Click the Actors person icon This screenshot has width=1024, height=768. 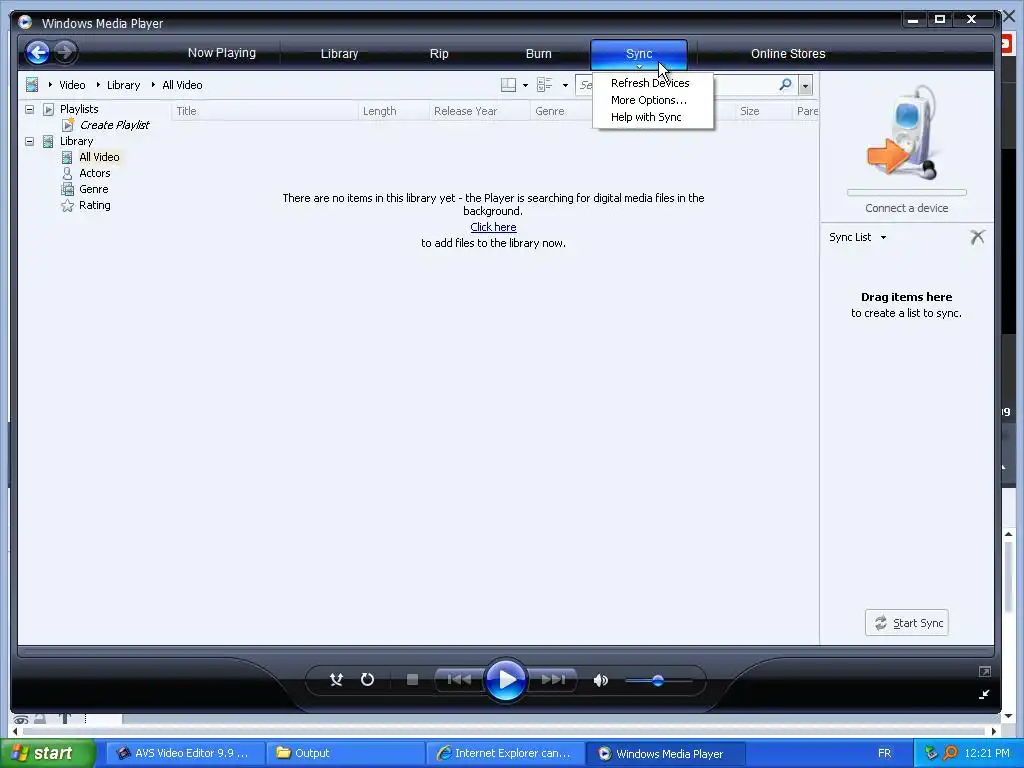(x=67, y=173)
